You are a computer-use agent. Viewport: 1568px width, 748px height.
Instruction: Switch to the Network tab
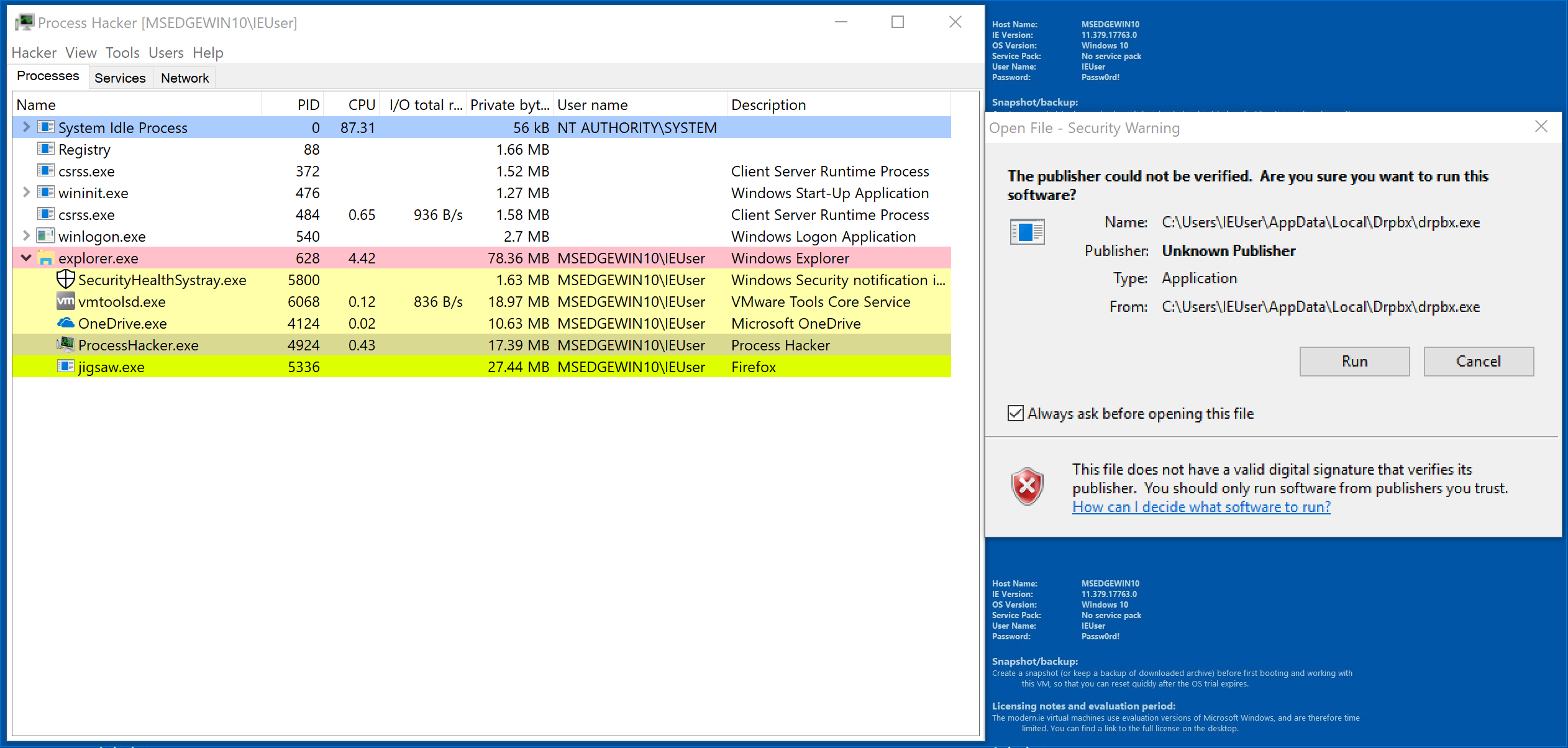tap(185, 78)
